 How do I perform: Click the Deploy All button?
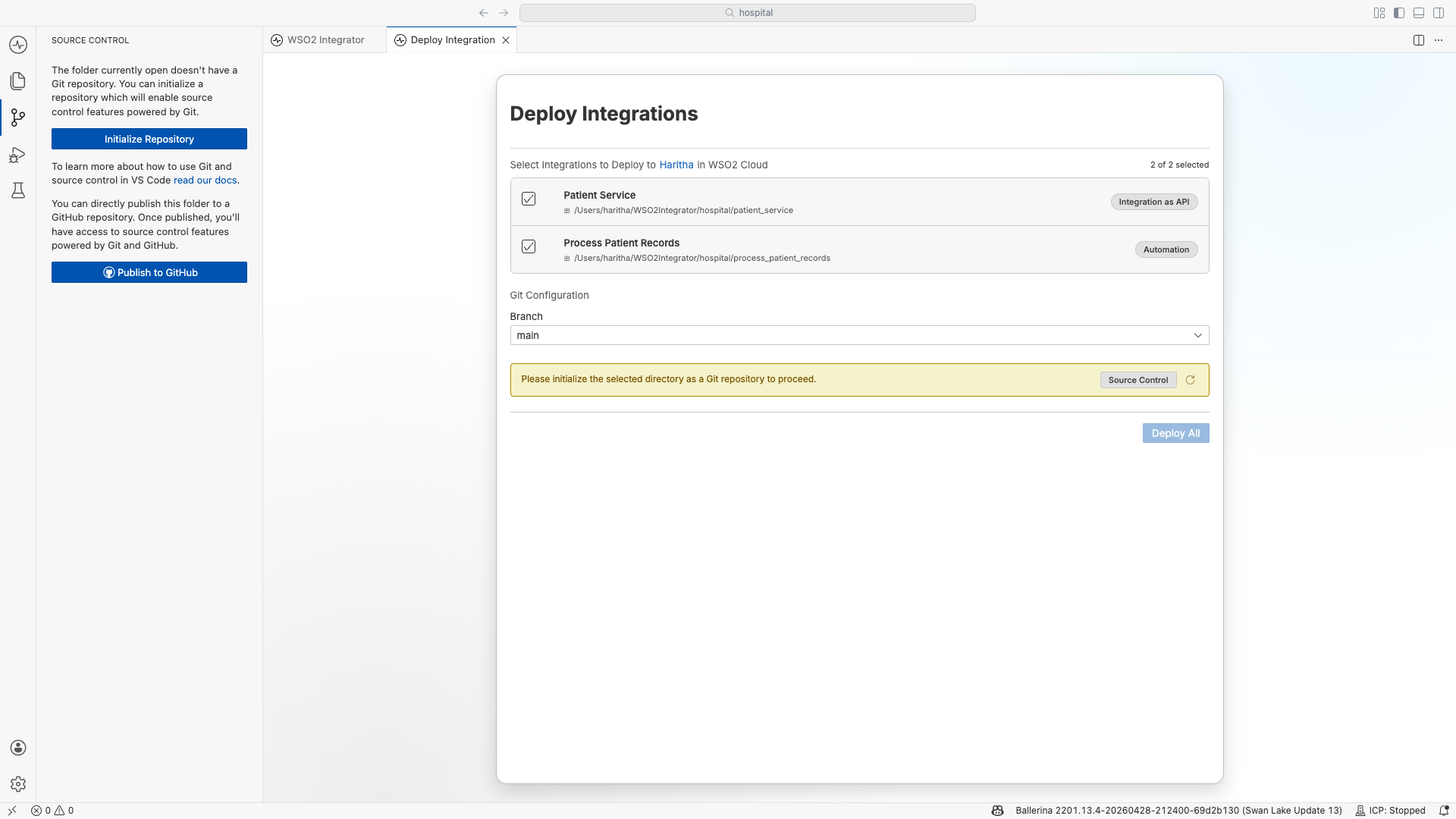pyautogui.click(x=1175, y=433)
